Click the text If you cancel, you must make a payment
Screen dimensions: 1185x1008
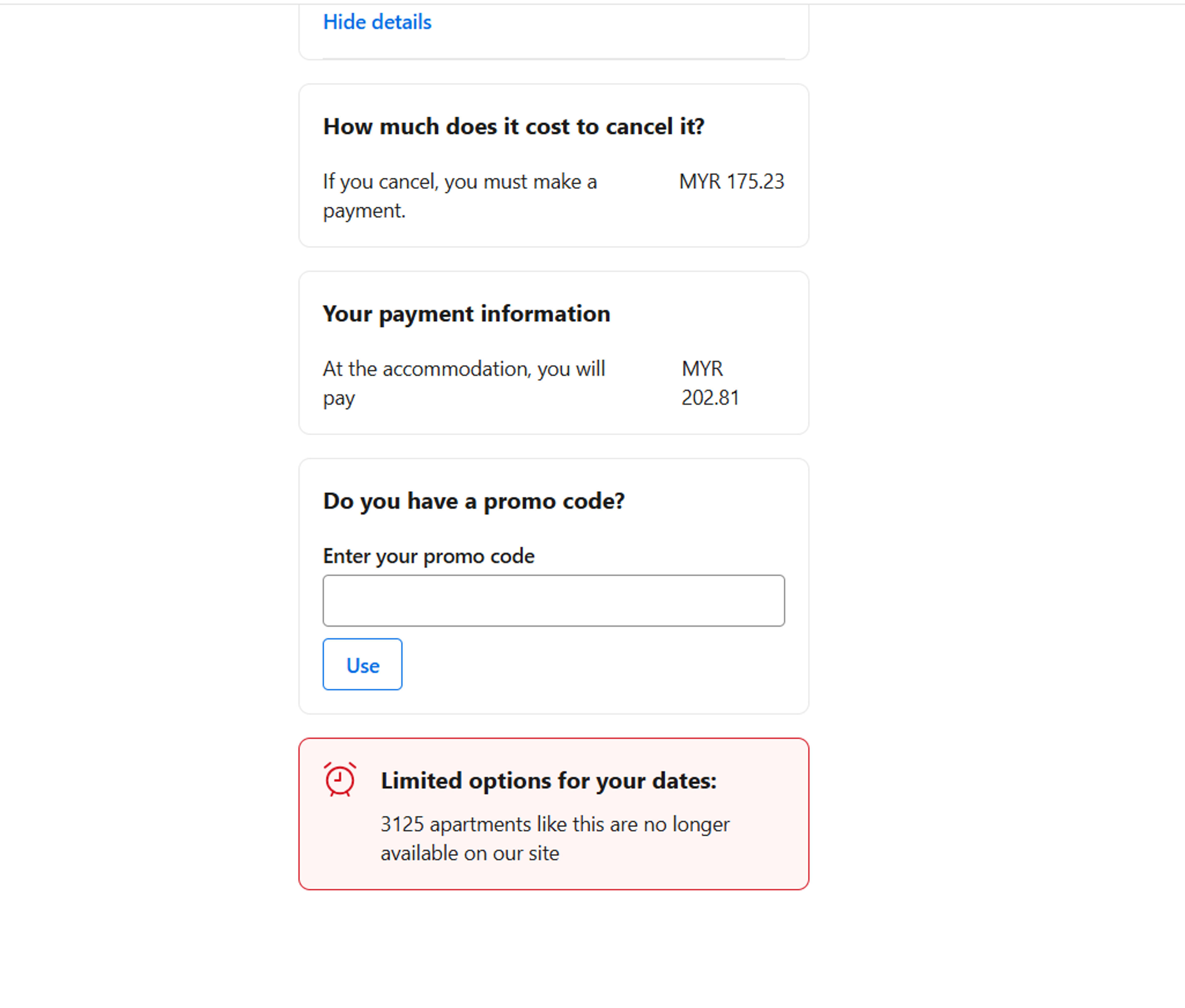460,195
